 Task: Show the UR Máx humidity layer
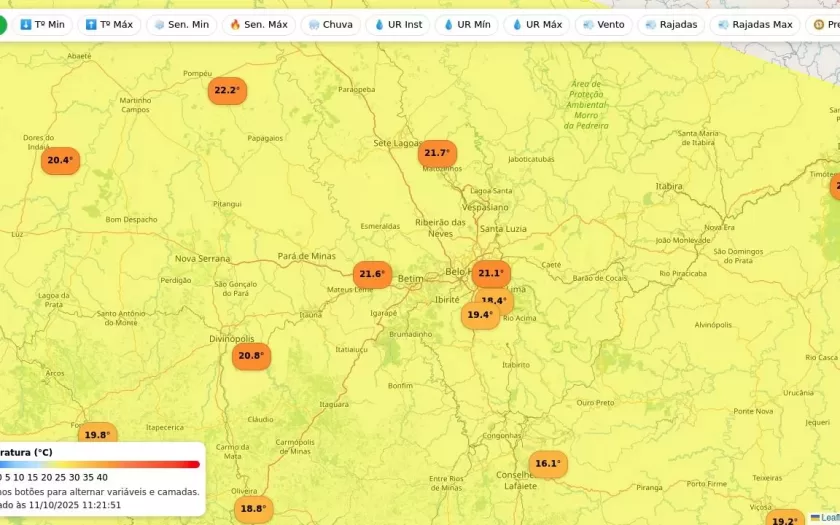pyautogui.click(x=537, y=25)
